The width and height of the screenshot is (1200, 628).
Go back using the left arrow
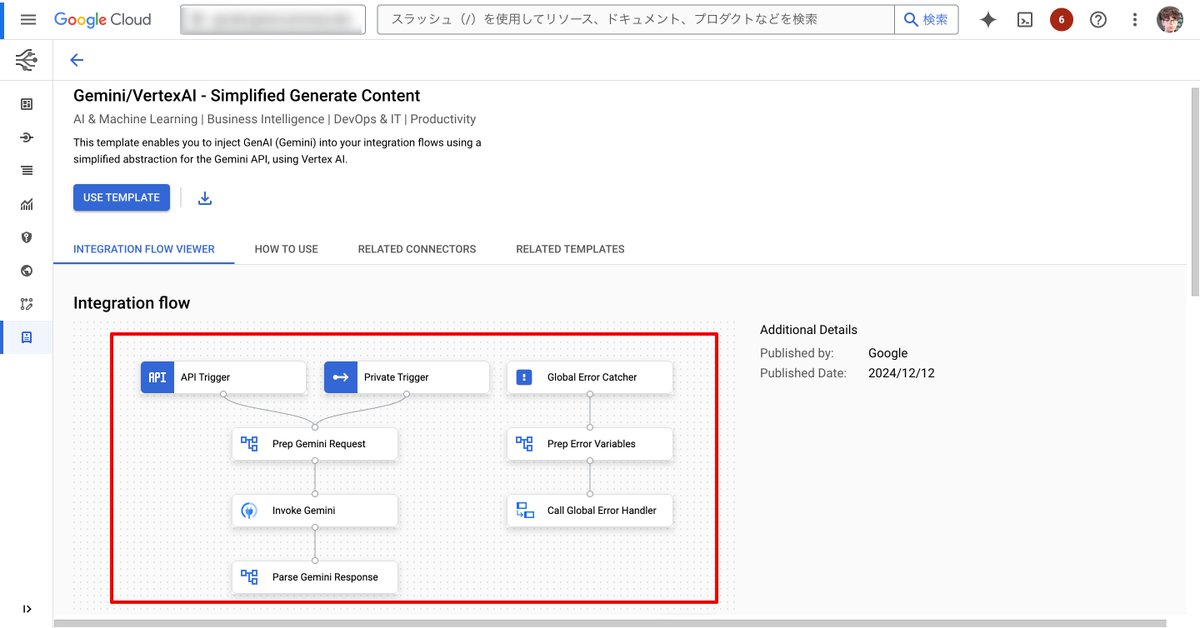coord(77,60)
